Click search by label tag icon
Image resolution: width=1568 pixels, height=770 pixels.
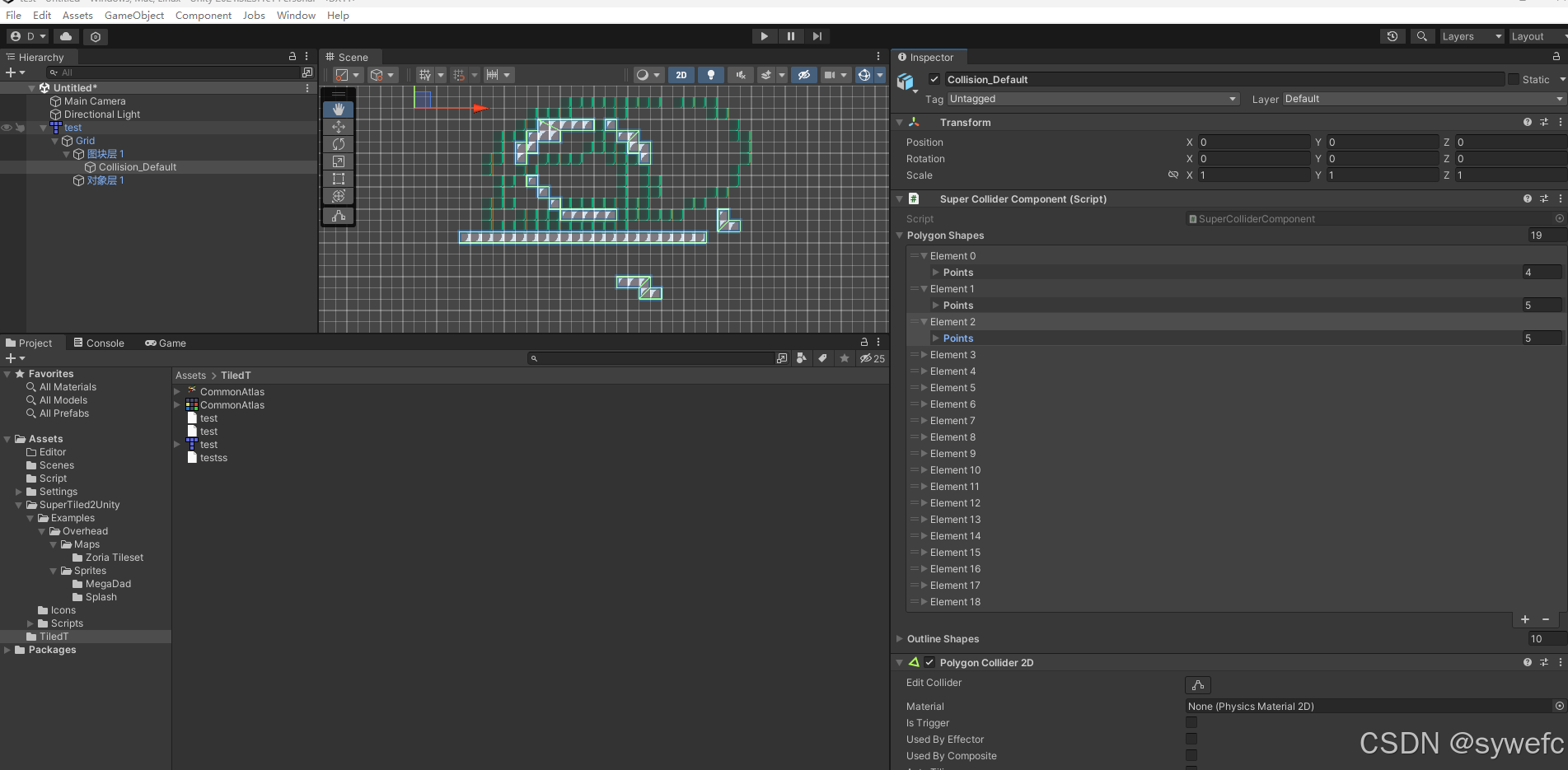tap(822, 358)
